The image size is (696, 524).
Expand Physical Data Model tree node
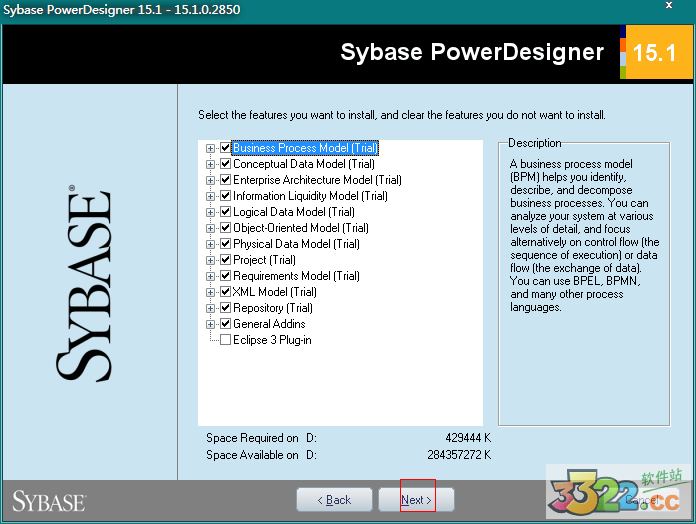[210, 244]
